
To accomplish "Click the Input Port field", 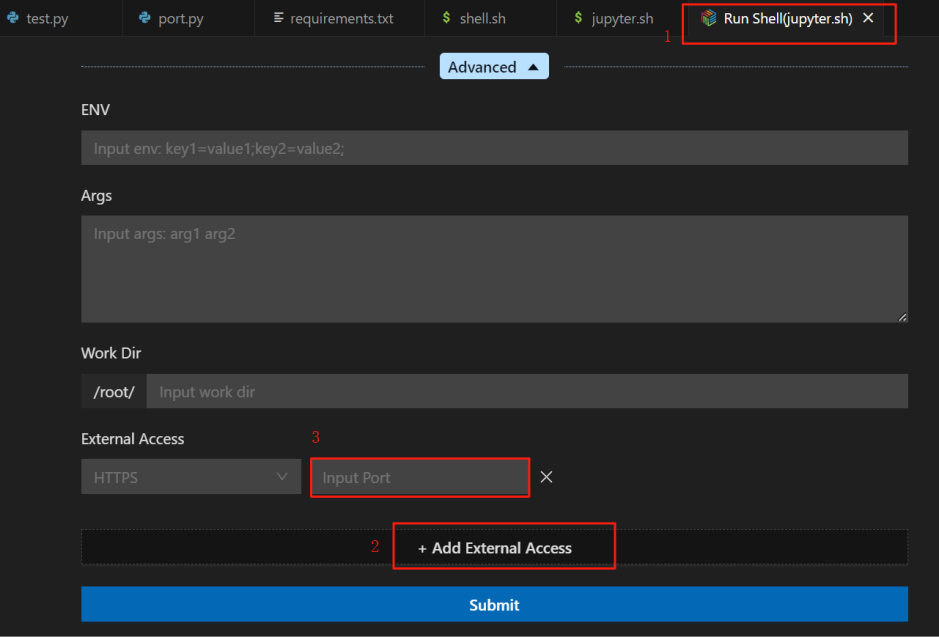I will pyautogui.click(x=419, y=478).
